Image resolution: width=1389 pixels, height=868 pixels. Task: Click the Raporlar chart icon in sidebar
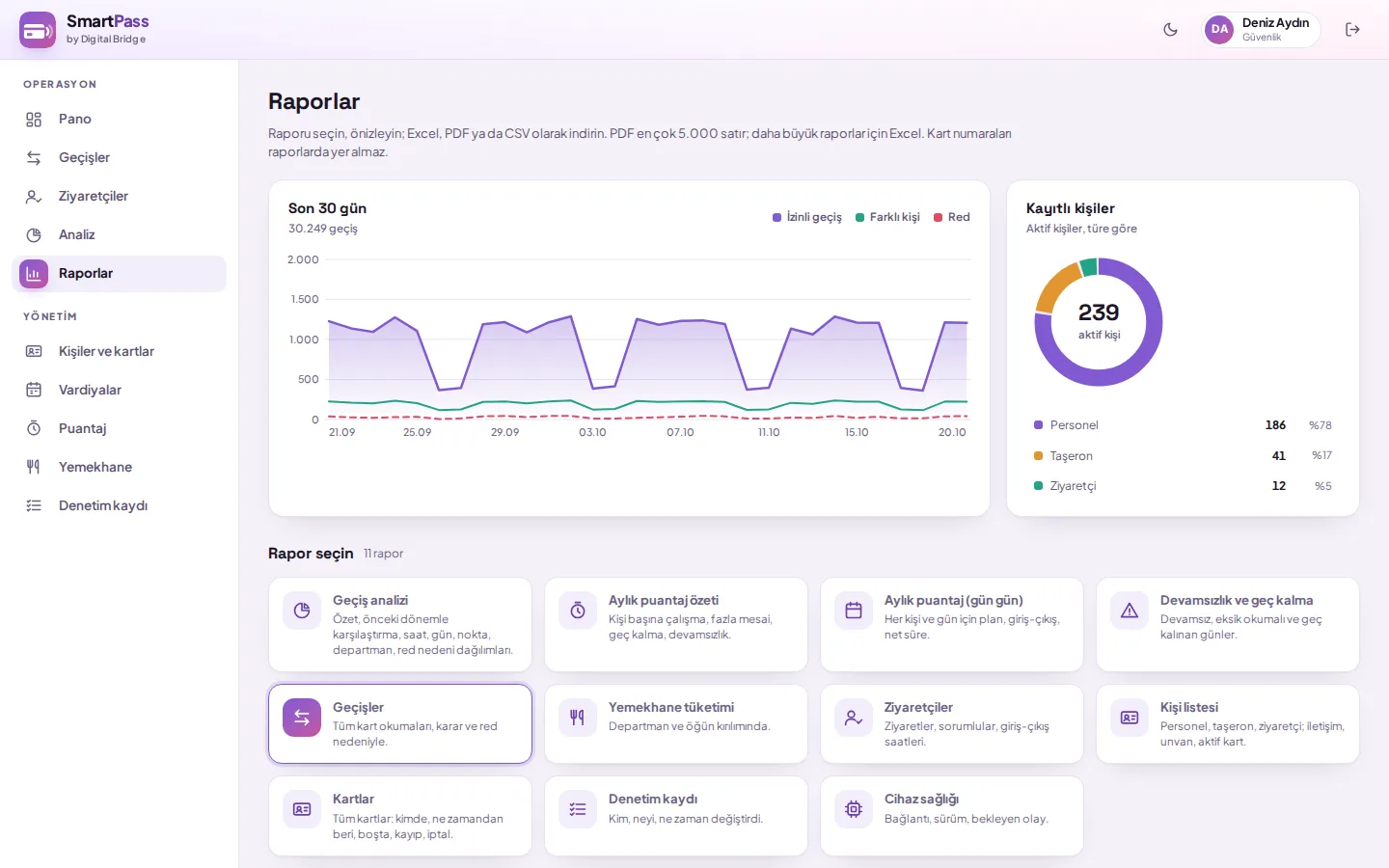click(x=34, y=274)
